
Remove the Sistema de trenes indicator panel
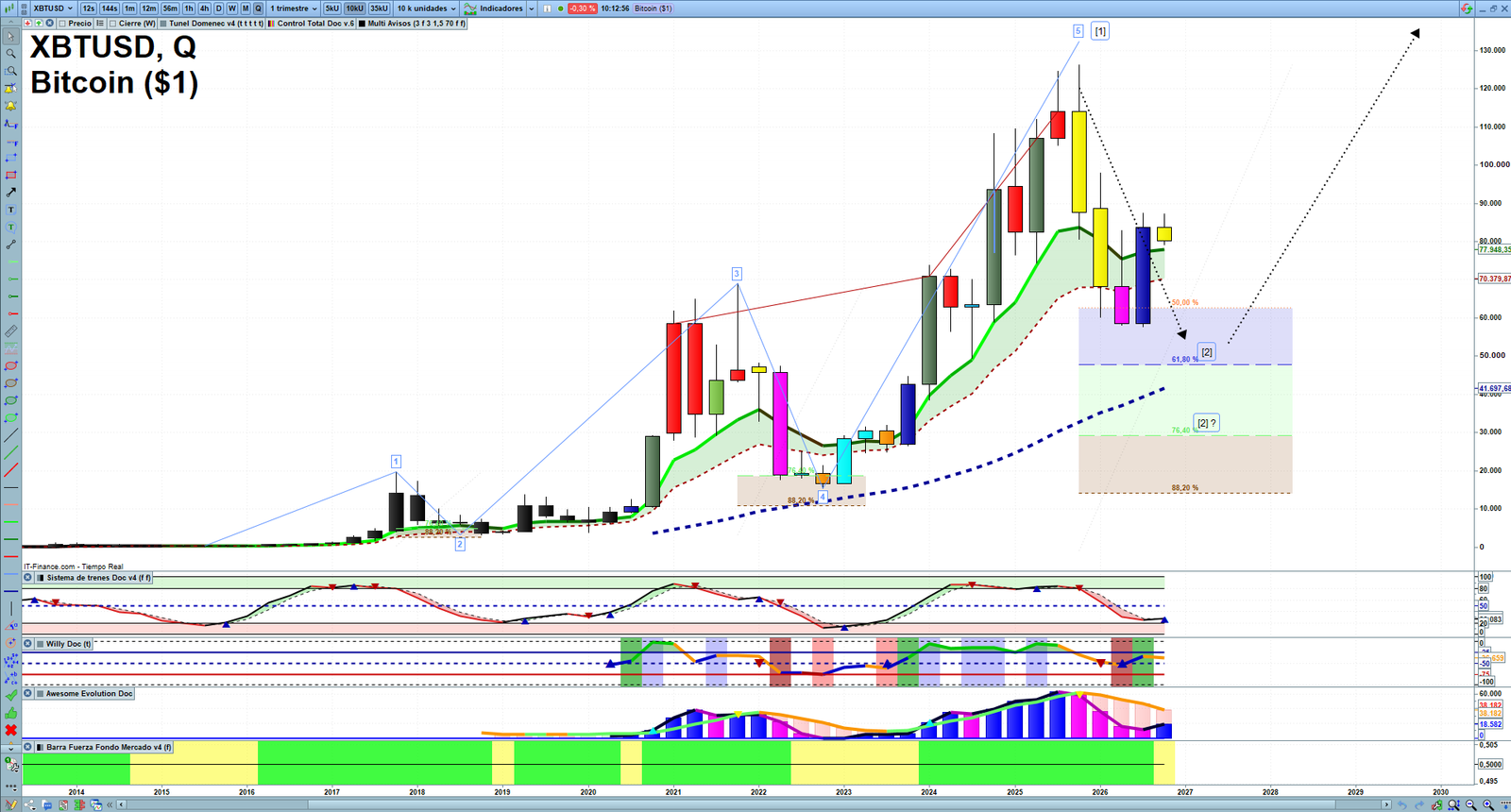(28, 578)
